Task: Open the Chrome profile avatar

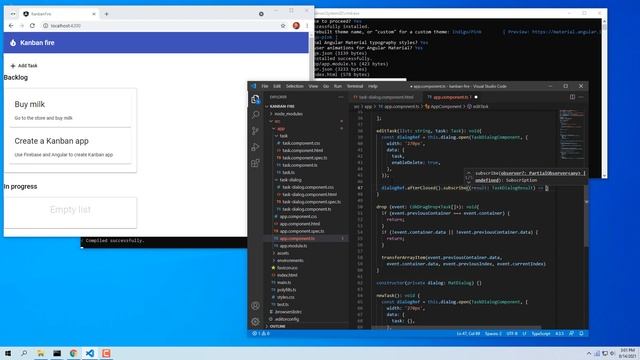Action: [x=296, y=25]
